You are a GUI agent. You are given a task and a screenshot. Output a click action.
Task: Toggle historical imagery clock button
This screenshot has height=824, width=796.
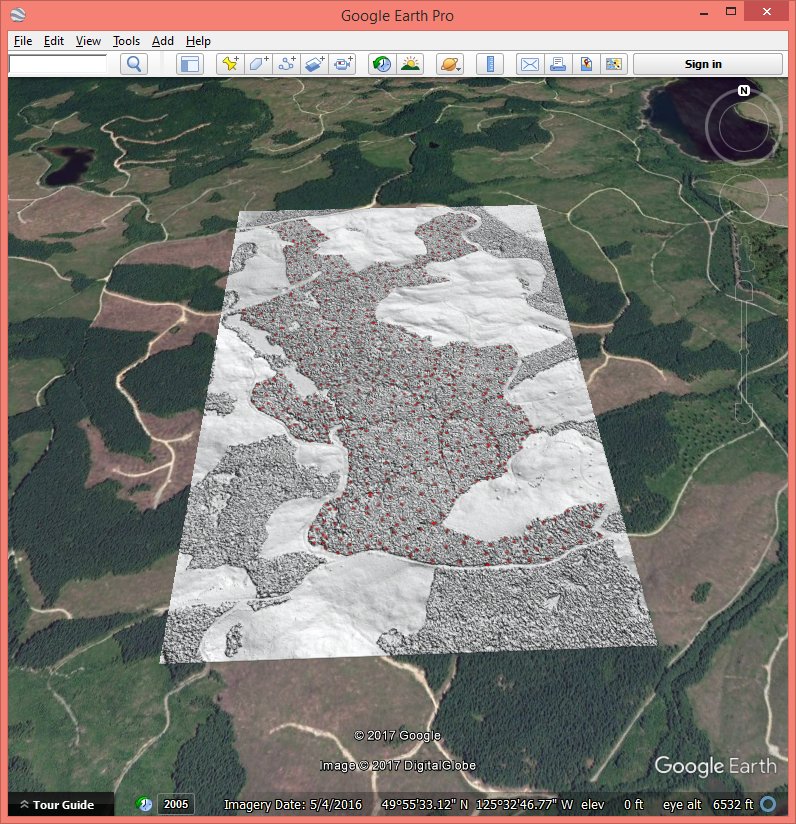click(x=381, y=64)
